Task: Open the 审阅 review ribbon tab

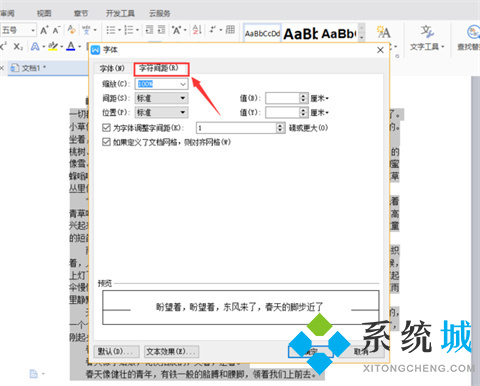Action: [7, 14]
